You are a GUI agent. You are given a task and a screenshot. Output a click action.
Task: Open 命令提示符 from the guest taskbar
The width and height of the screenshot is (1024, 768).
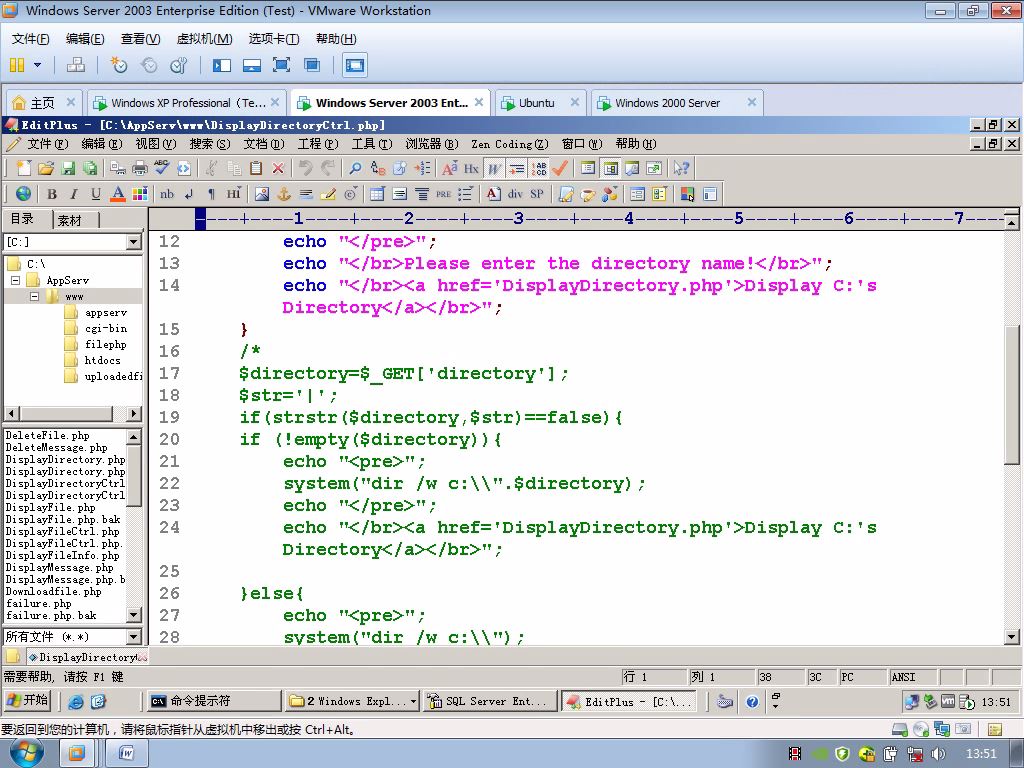click(x=212, y=701)
